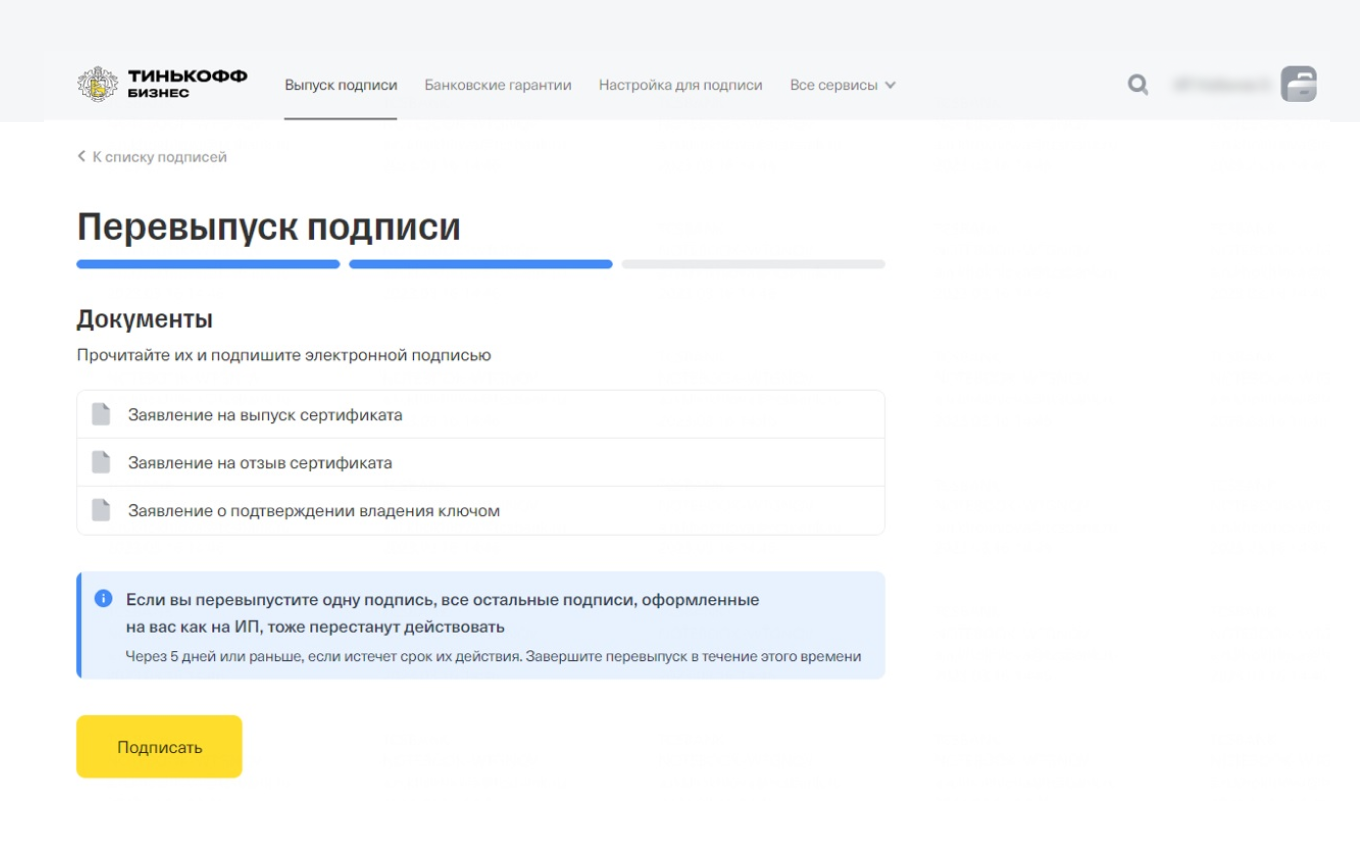The height and width of the screenshot is (843, 1360).
Task: Open the briefcase profile avatar
Action: (1298, 85)
